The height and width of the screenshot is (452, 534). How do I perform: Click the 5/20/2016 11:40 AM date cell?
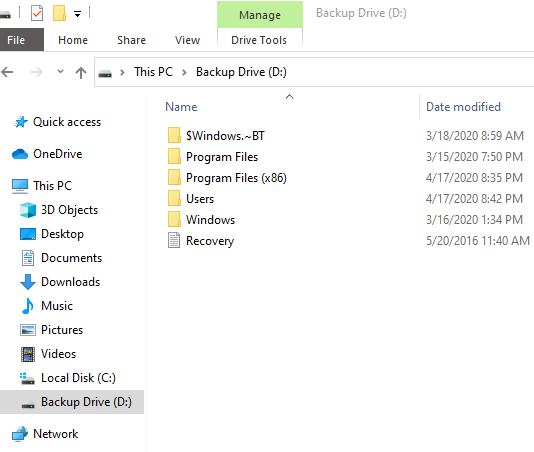click(x=478, y=241)
